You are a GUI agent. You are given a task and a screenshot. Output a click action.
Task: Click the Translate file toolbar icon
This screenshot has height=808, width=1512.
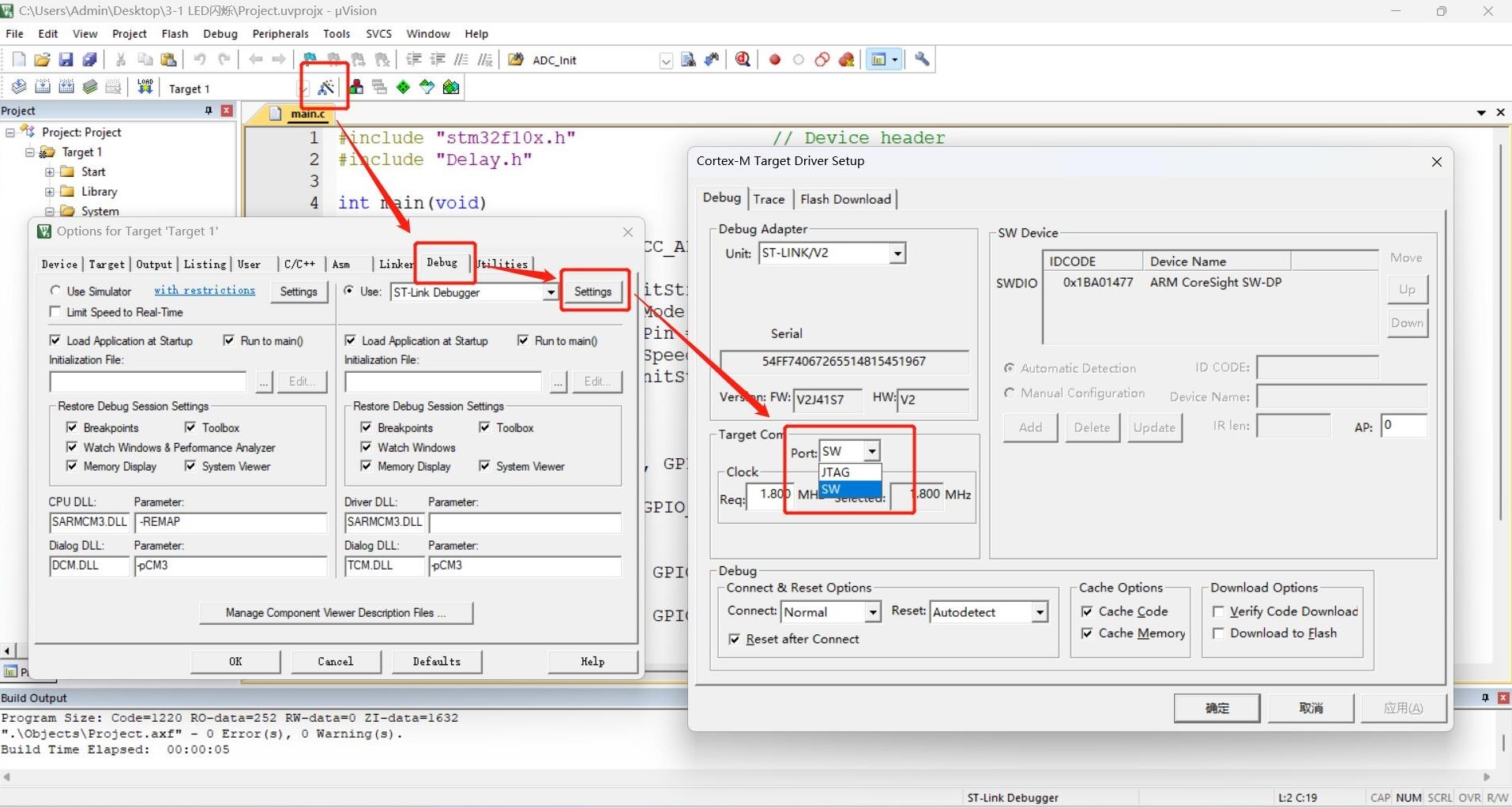pos(19,87)
